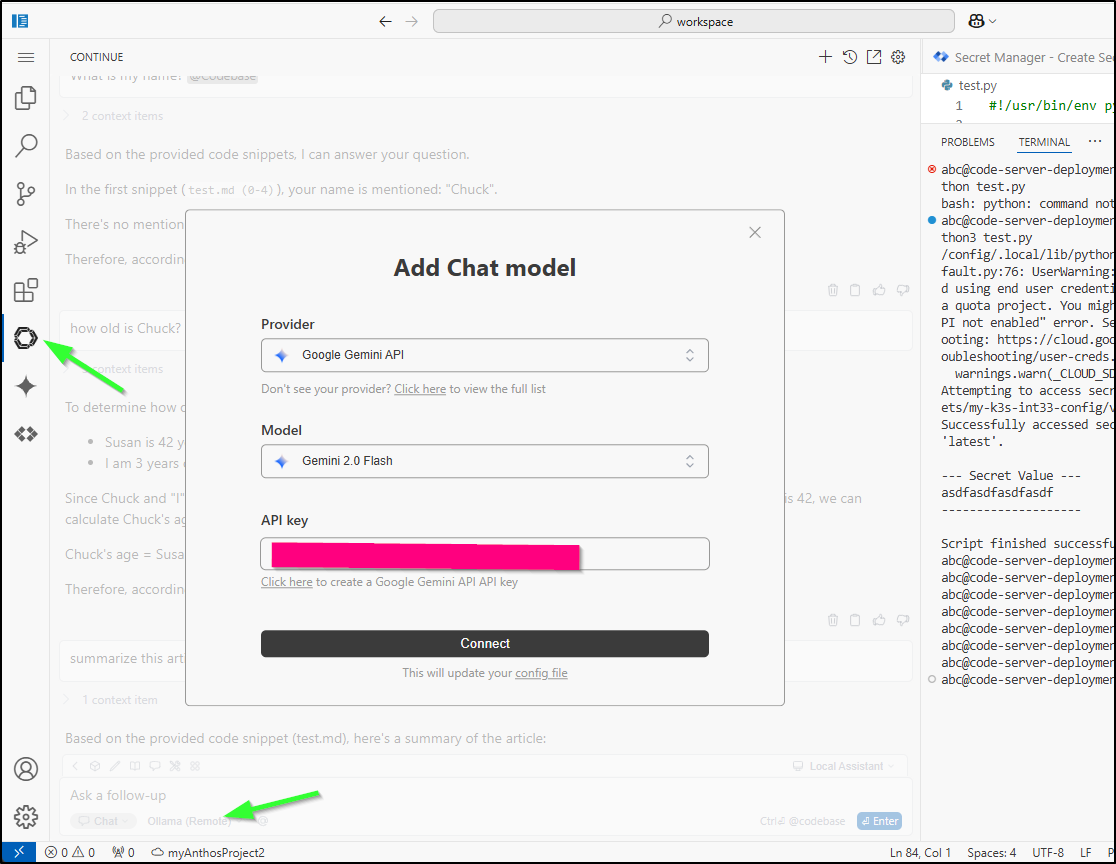
Task: Open the Model dropdown showing Gemini 2.0 Flash
Action: (x=485, y=461)
